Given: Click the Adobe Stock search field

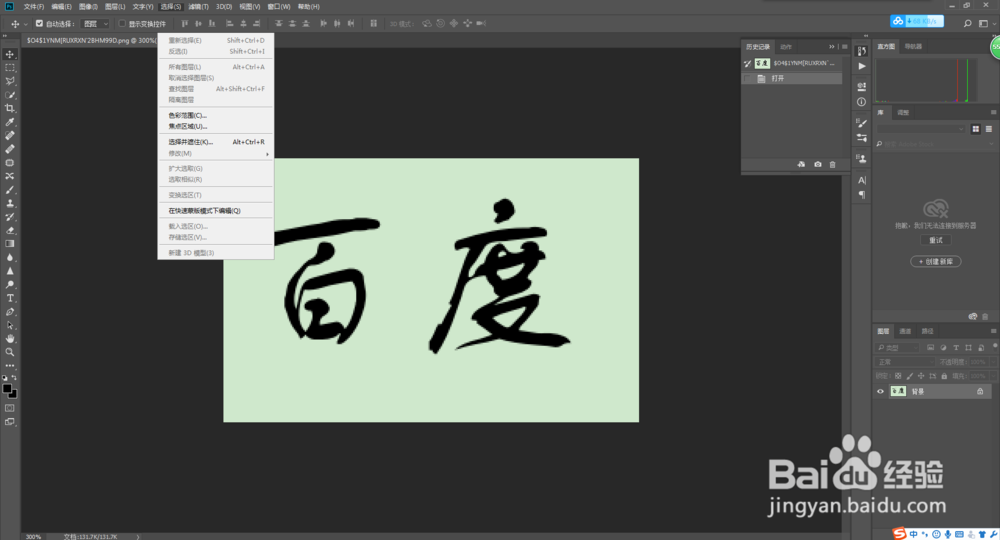Looking at the screenshot, I should tap(932, 144).
